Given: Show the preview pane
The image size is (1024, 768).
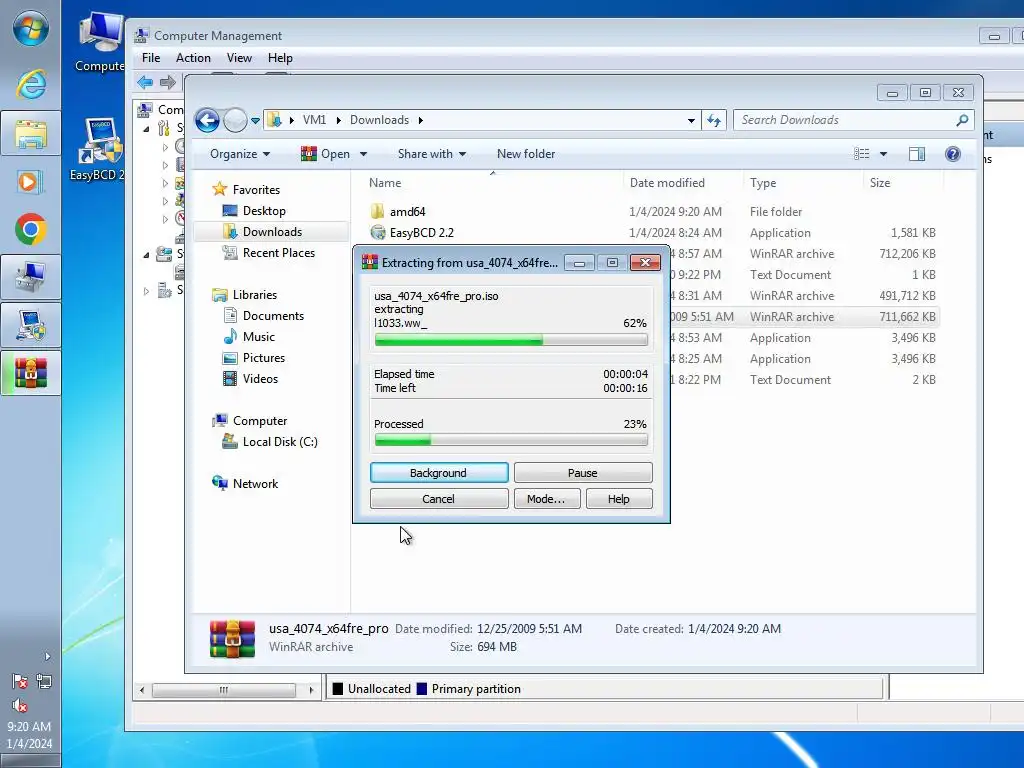Looking at the screenshot, I should pos(917,154).
